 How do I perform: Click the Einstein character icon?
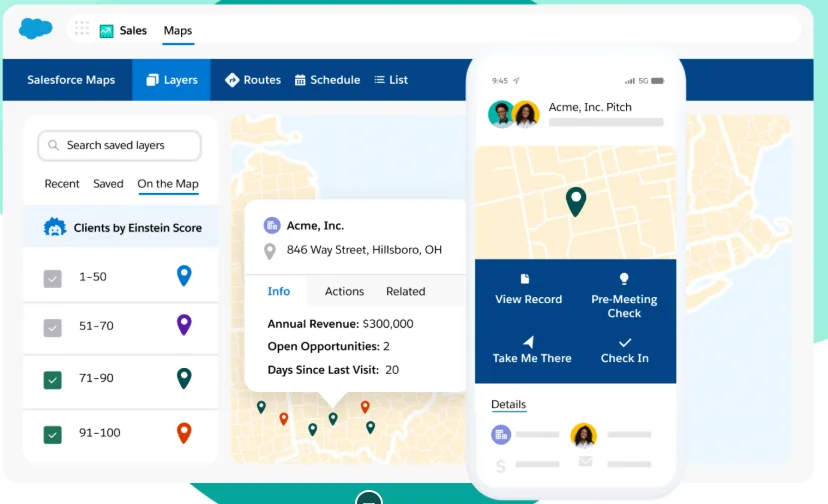pyautogui.click(x=54, y=228)
